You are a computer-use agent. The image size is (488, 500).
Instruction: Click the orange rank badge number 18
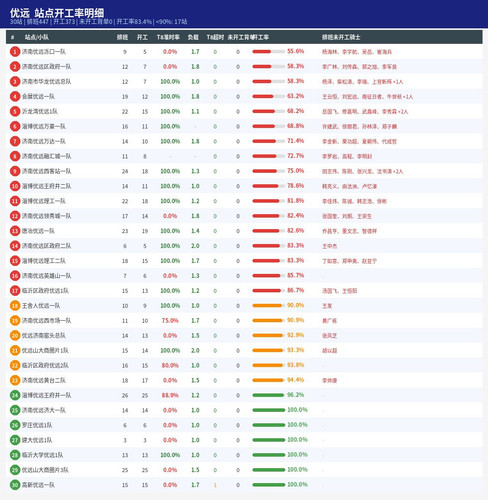pyautogui.click(x=15, y=306)
